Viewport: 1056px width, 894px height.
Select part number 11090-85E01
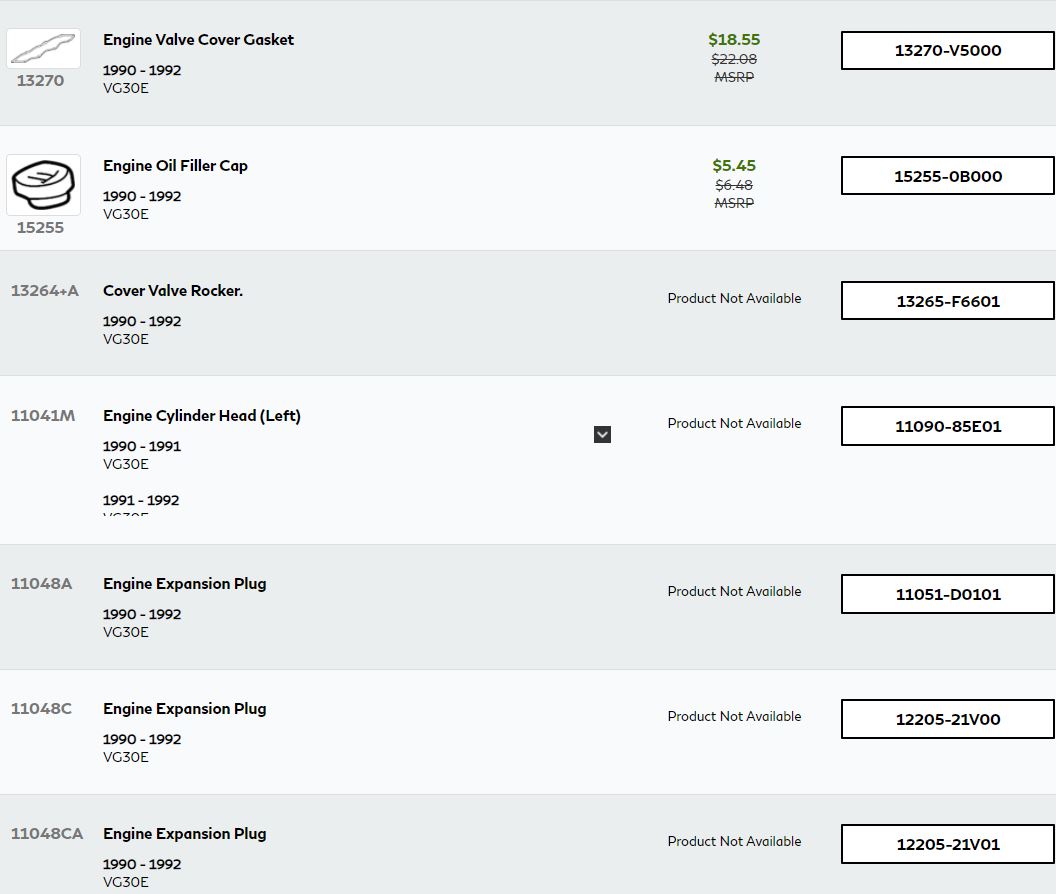click(947, 426)
